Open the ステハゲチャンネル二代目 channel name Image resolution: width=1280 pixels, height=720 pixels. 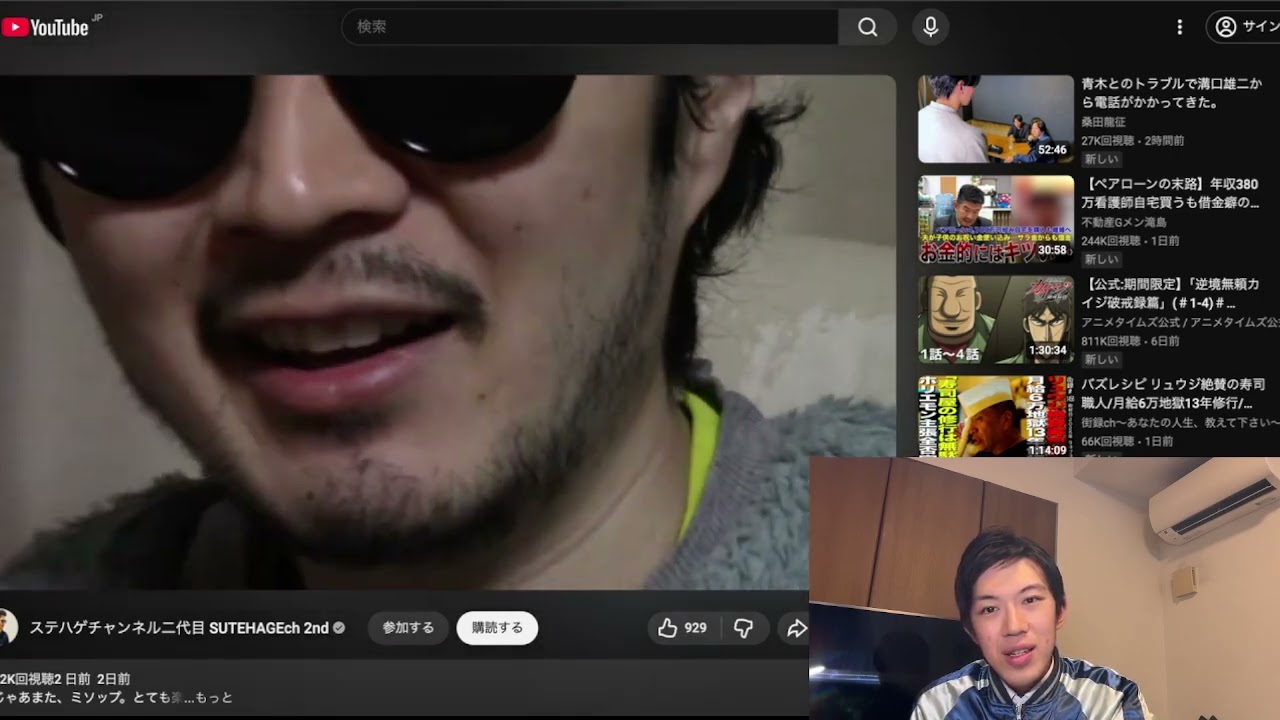(x=179, y=628)
